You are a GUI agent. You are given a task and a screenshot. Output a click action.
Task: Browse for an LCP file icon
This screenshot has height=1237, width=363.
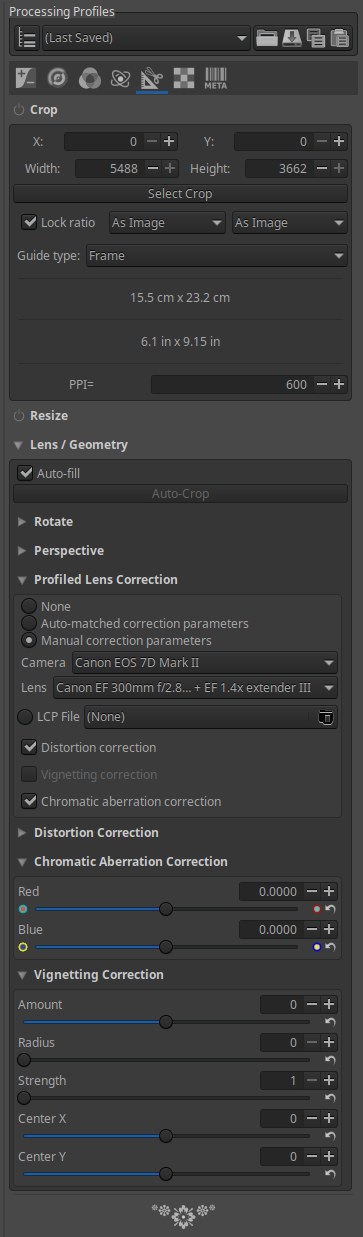[x=324, y=717]
